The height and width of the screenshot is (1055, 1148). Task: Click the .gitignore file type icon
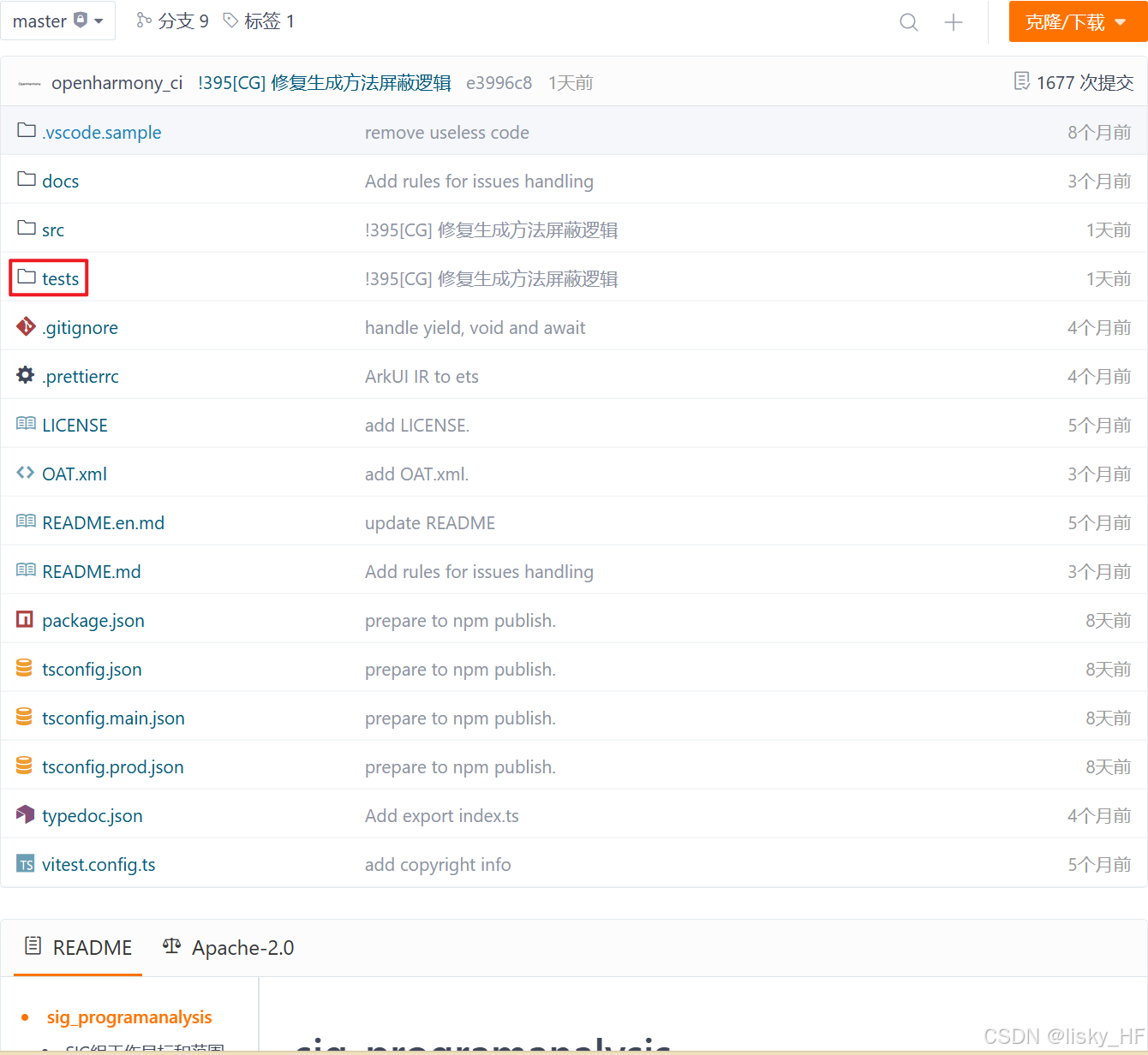[25, 326]
